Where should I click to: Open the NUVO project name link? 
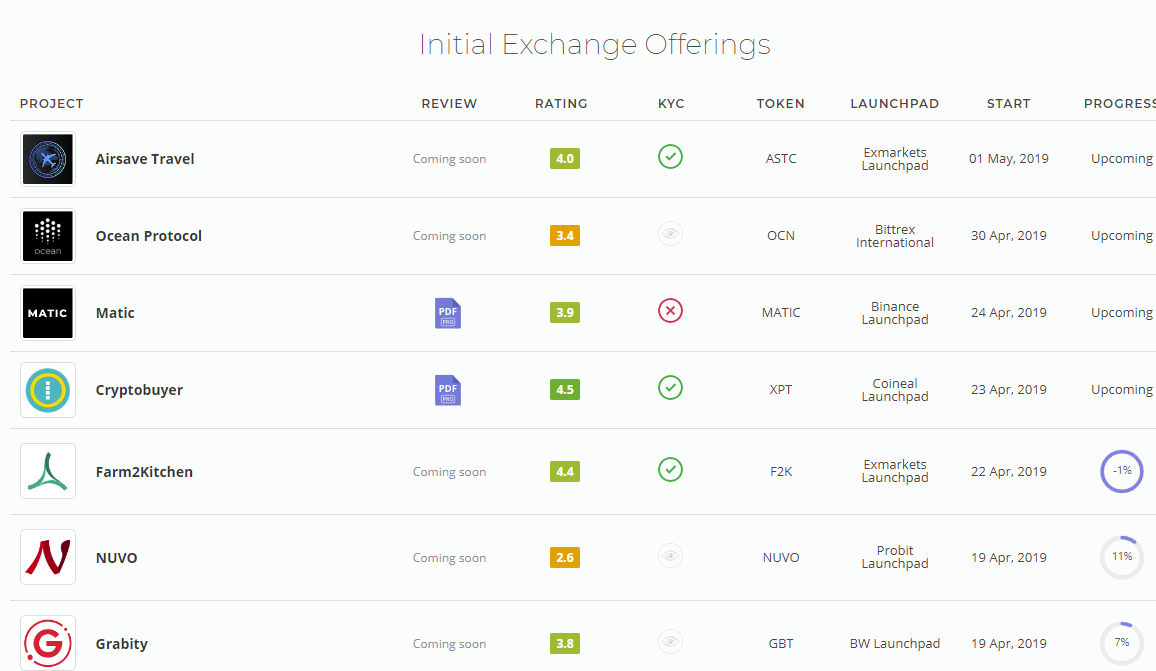116,557
